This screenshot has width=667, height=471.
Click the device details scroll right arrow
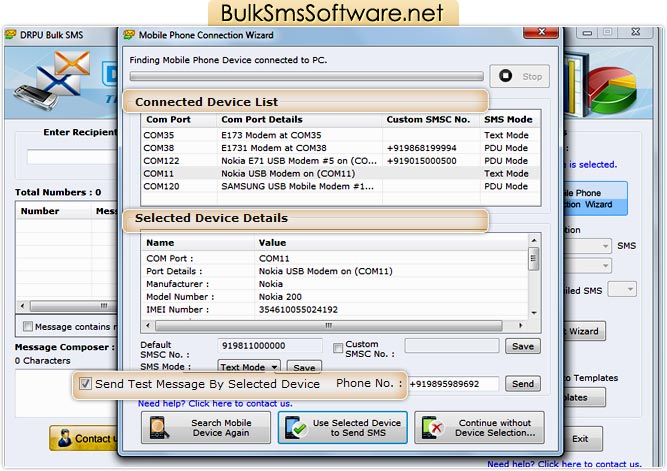point(520,325)
